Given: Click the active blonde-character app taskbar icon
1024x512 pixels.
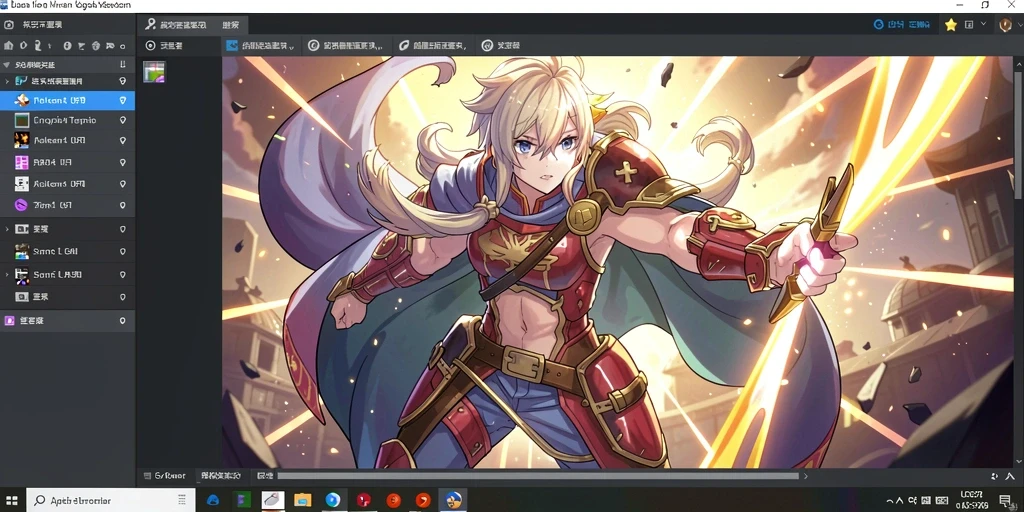Looking at the screenshot, I should [x=453, y=500].
